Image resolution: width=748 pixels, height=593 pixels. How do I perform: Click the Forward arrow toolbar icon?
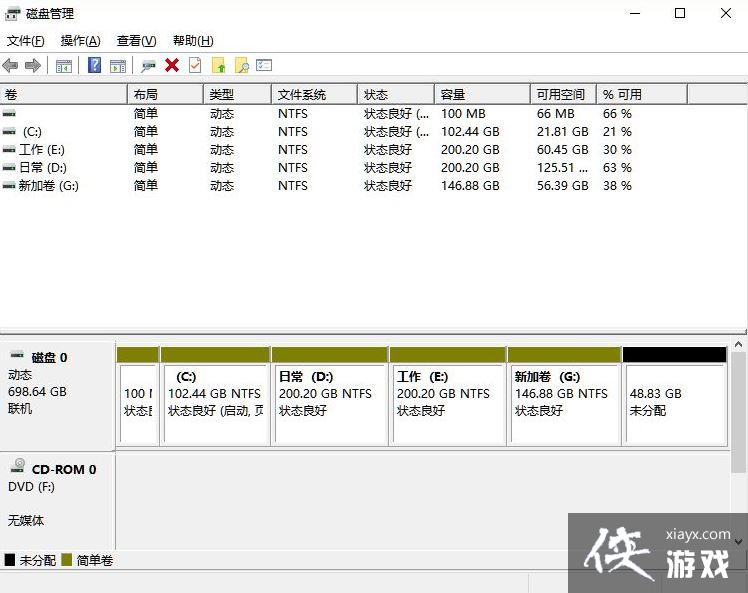(x=32, y=65)
